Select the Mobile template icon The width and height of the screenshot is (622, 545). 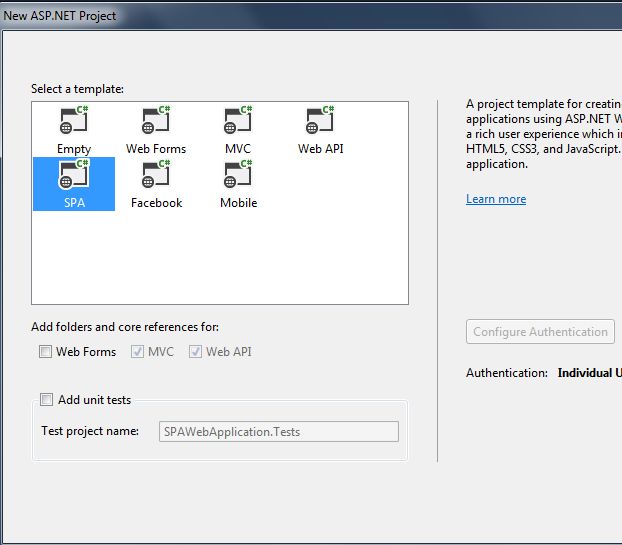[238, 175]
